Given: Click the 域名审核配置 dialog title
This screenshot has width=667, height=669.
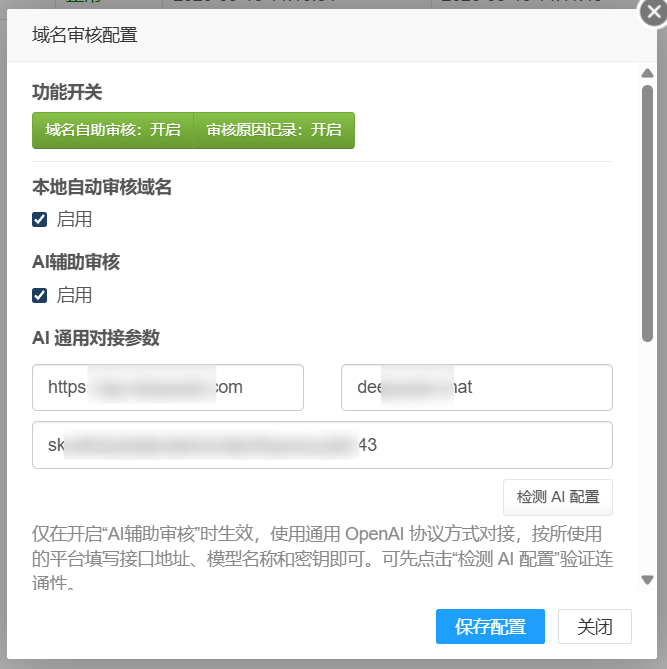Looking at the screenshot, I should click(85, 36).
